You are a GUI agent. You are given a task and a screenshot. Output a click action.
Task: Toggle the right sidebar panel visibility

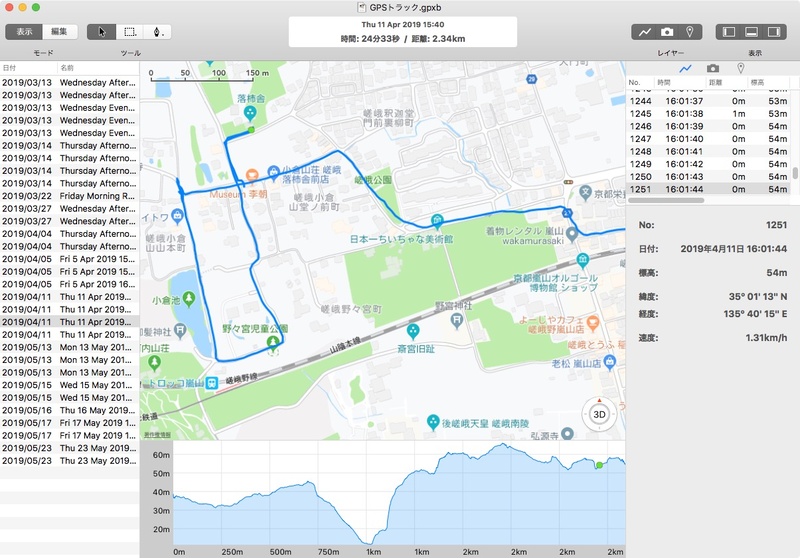click(x=774, y=32)
